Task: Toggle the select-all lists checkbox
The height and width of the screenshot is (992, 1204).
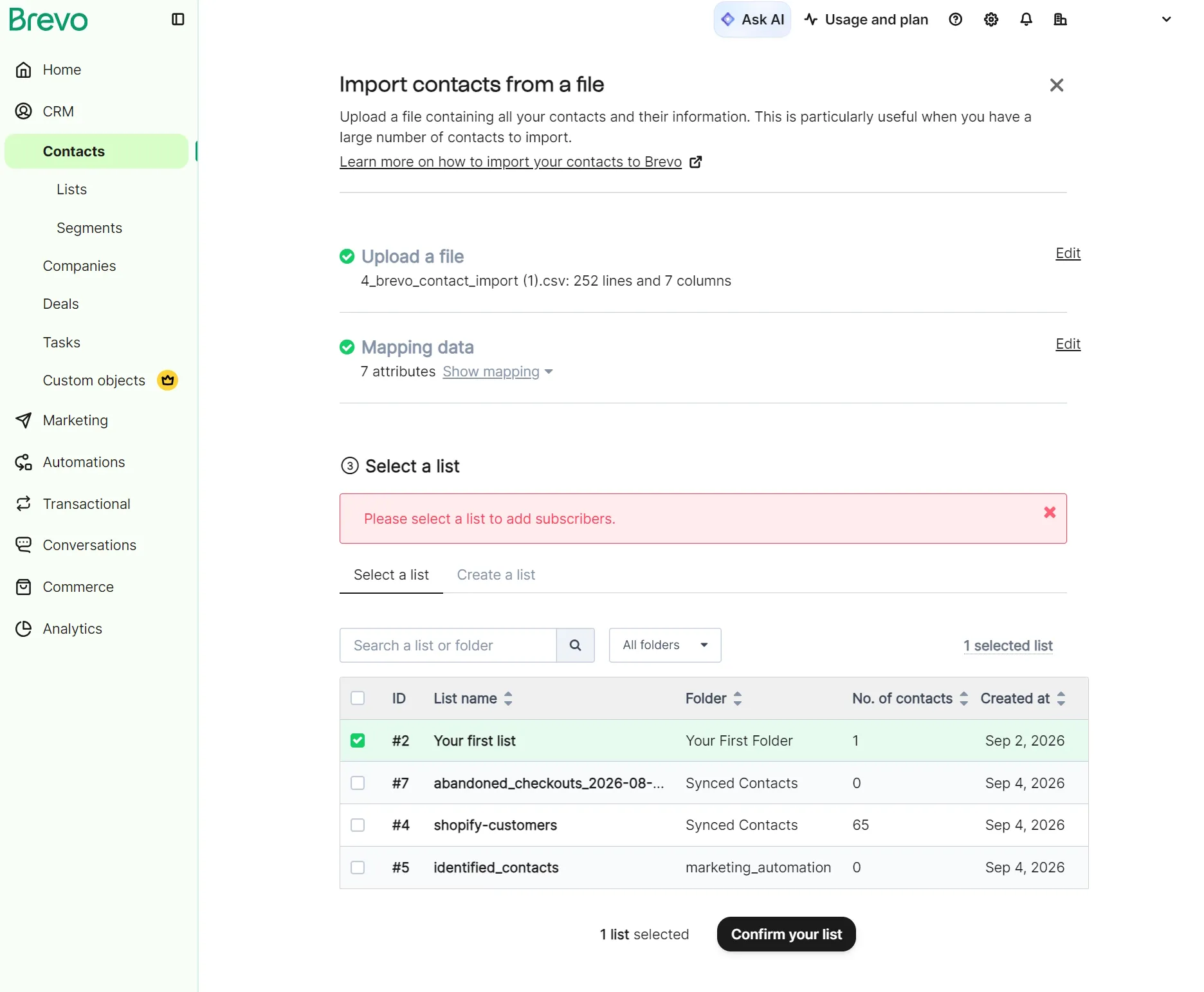Action: point(358,699)
